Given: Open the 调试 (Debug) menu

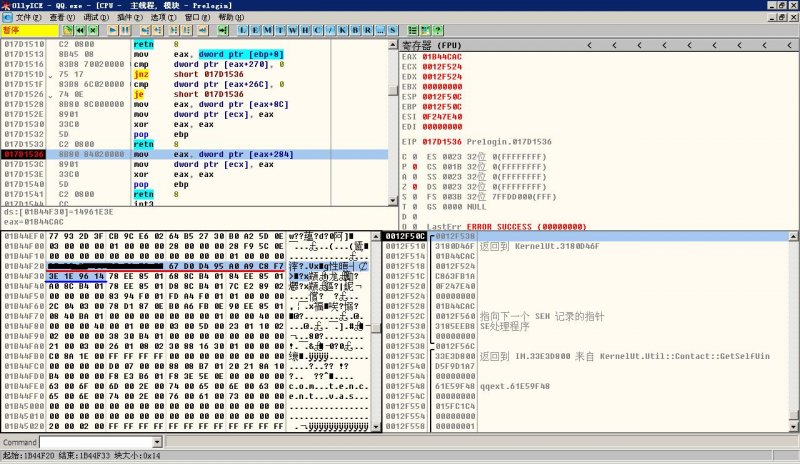Looking at the screenshot, I should (95, 17).
